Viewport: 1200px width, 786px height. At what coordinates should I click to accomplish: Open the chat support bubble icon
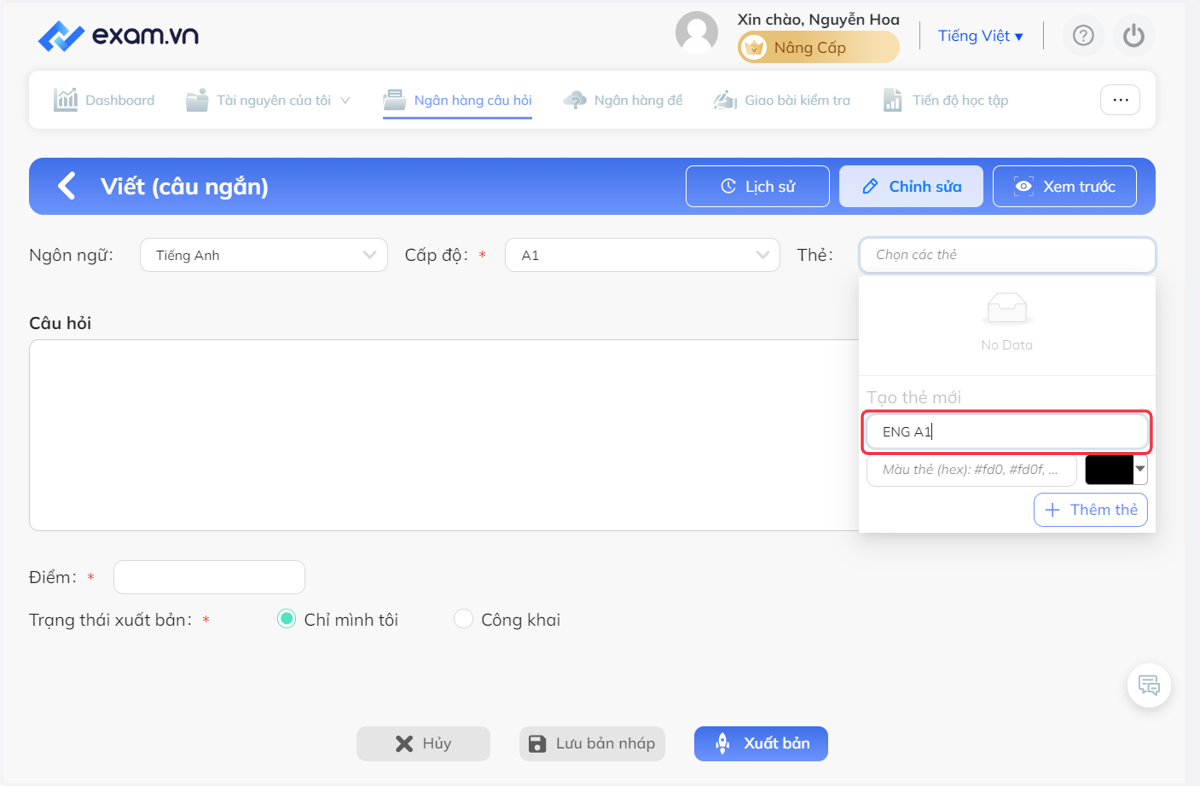pyautogui.click(x=1149, y=686)
